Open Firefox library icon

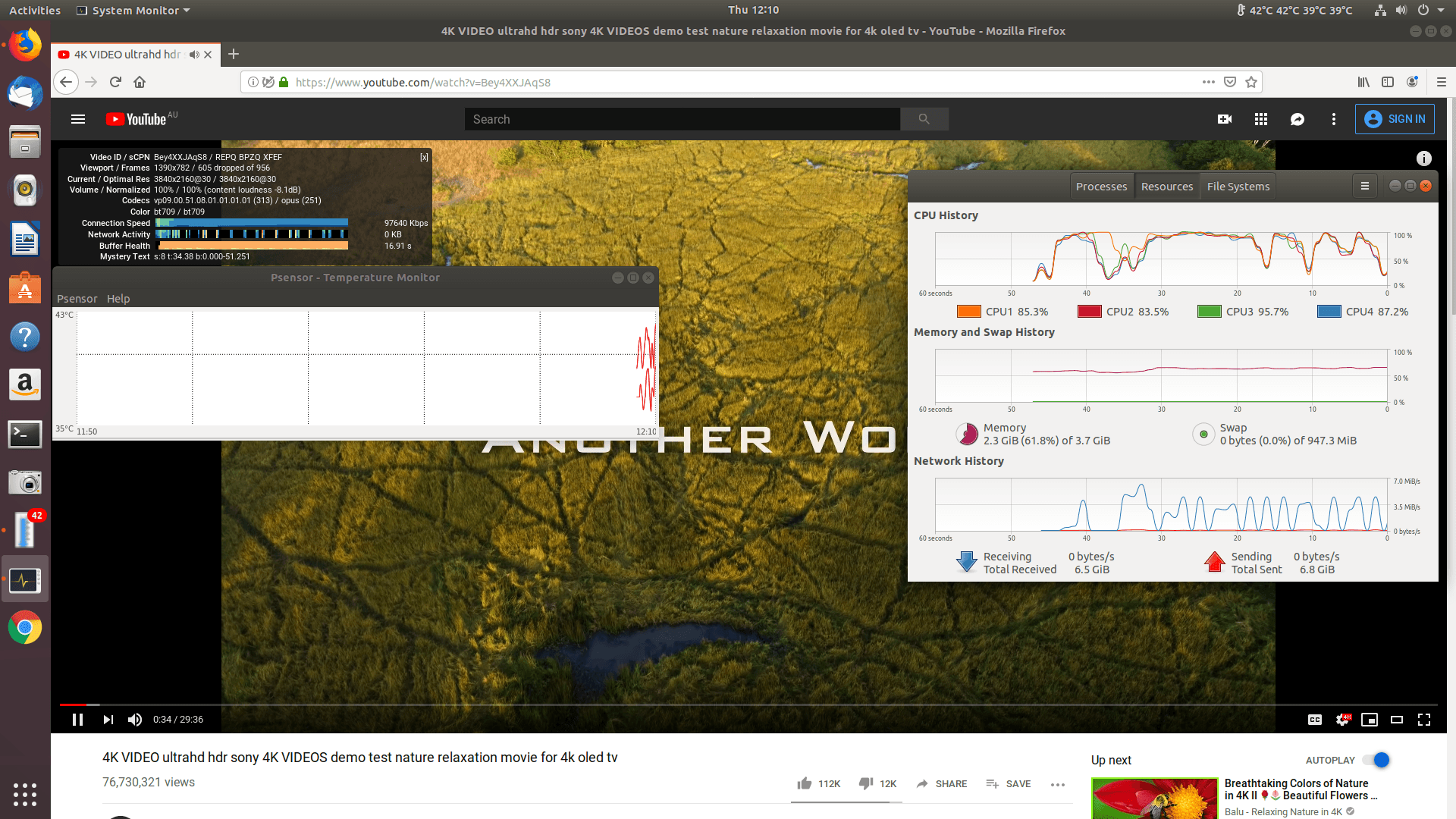tap(1363, 82)
